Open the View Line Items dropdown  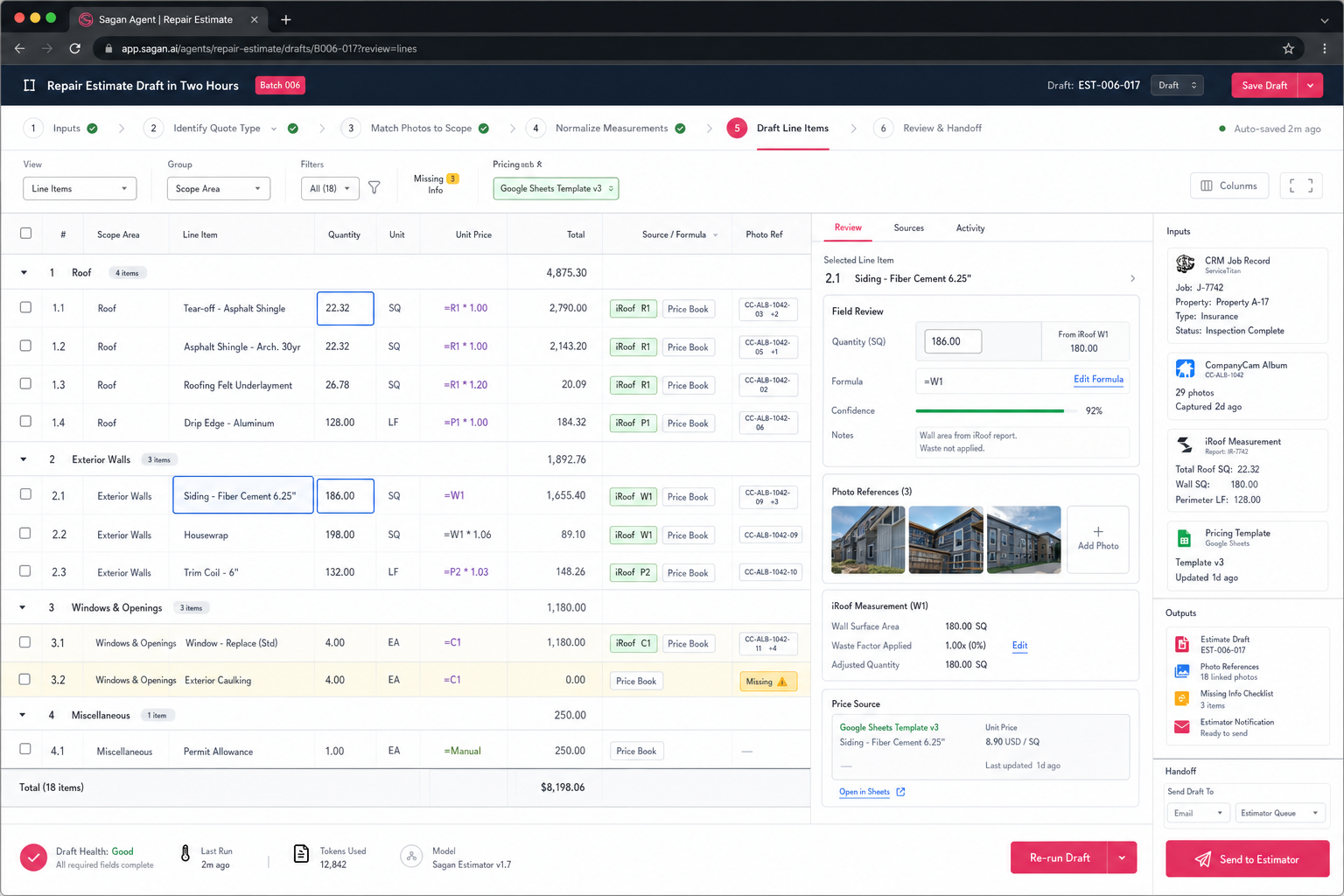pyautogui.click(x=80, y=188)
